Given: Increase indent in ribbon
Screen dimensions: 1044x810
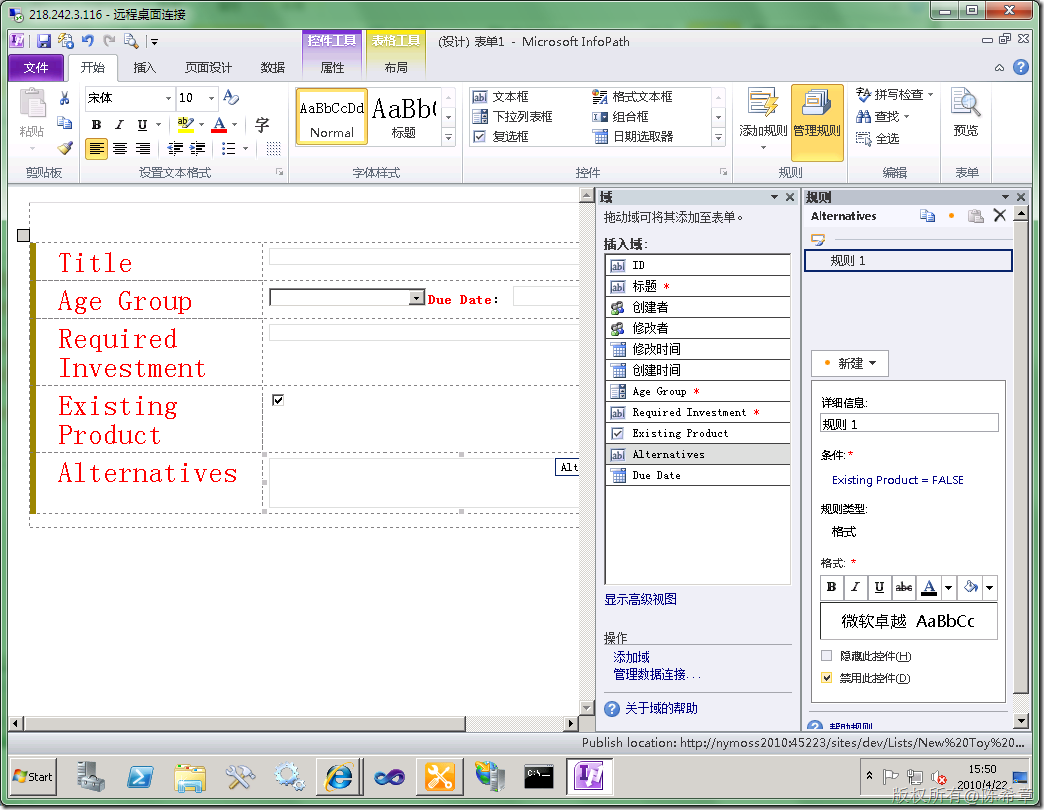Looking at the screenshot, I should 198,148.
